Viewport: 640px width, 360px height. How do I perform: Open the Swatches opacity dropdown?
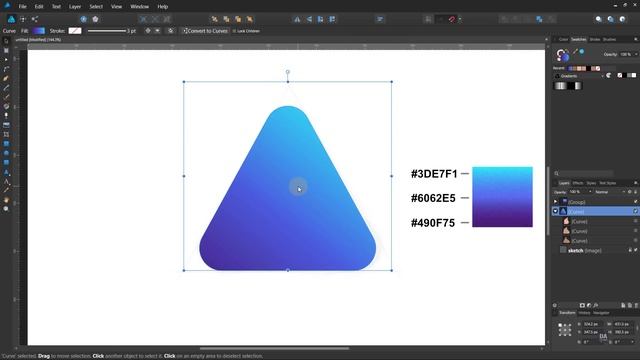[x=636, y=54]
